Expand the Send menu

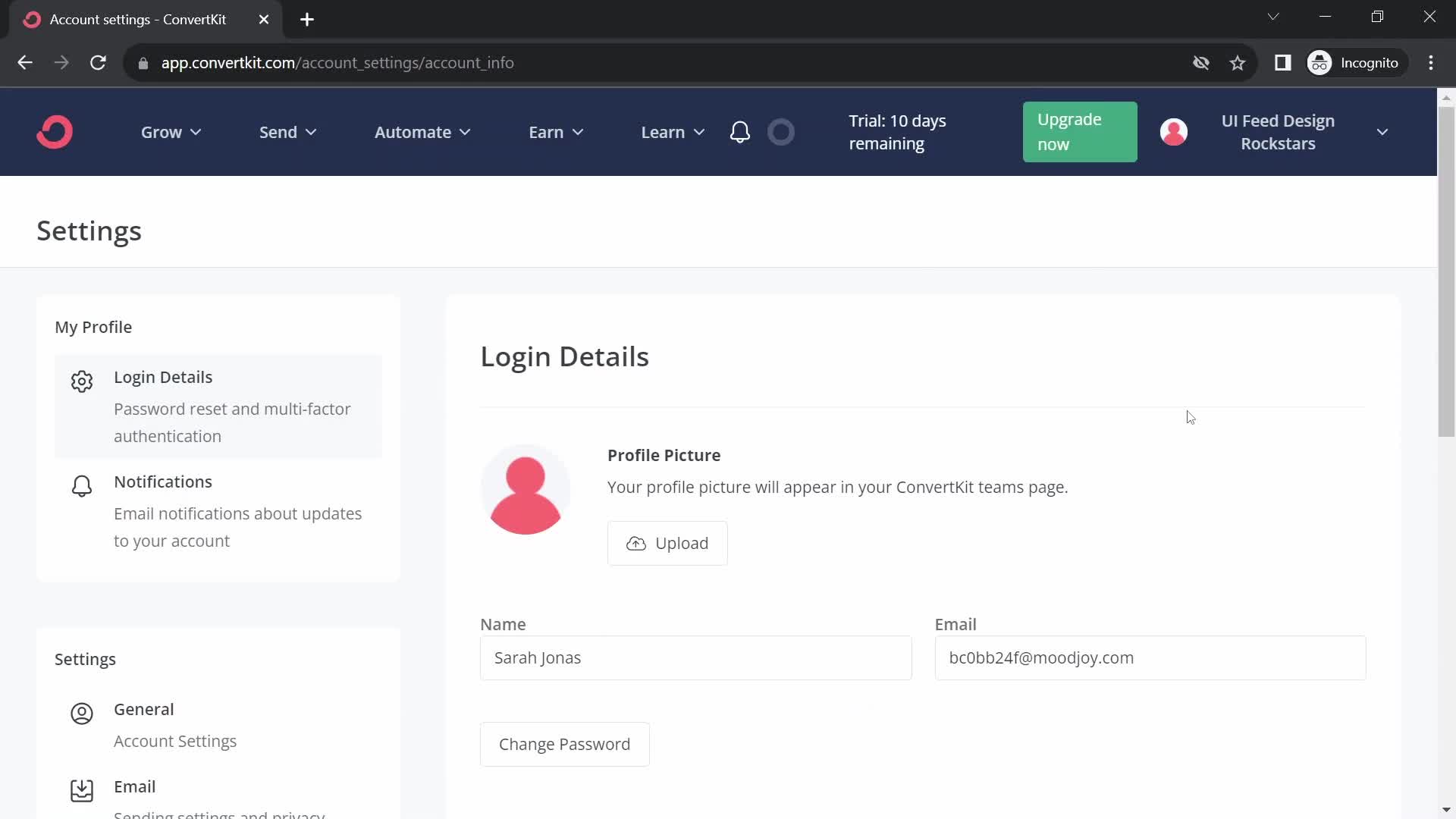point(288,132)
